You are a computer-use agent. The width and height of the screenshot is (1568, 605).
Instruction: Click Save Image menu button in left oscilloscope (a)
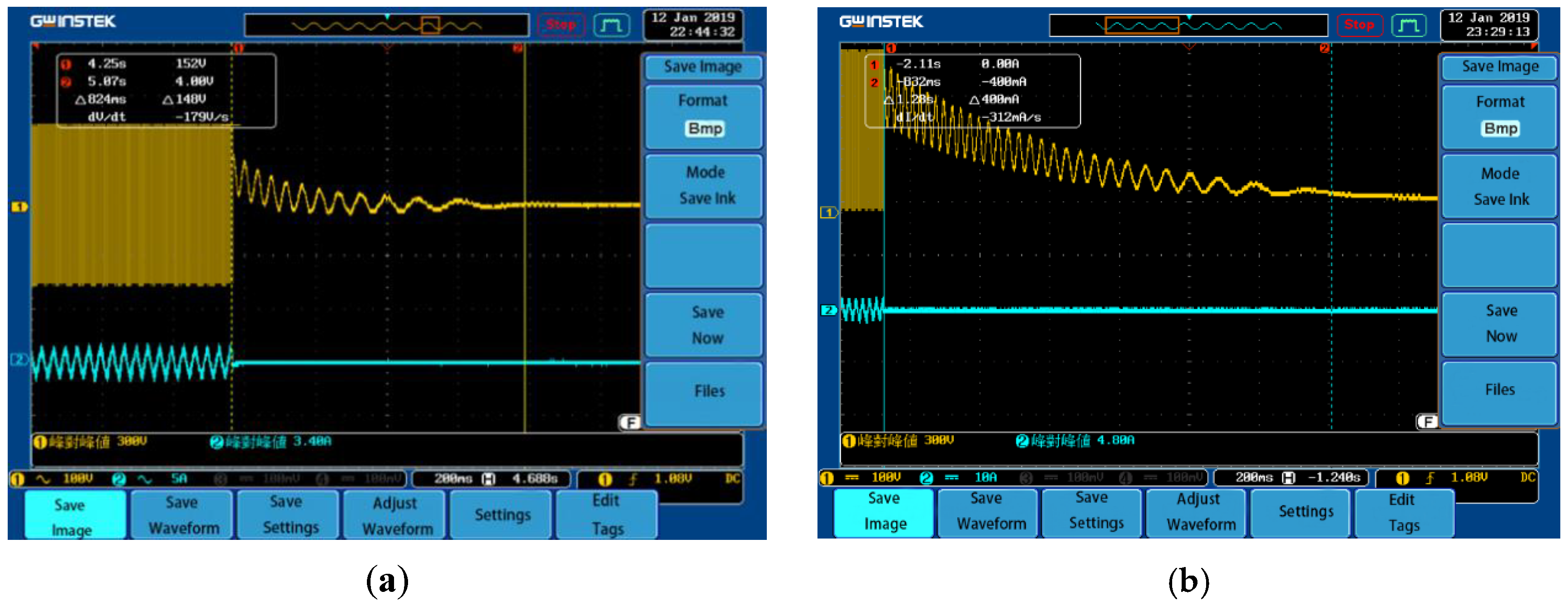(76, 515)
